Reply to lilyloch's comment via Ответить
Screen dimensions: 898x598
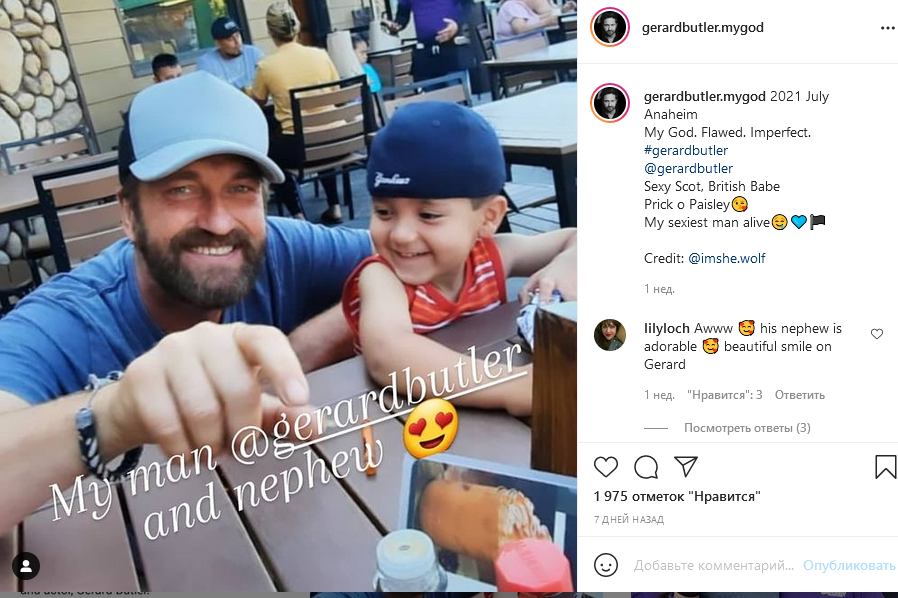(x=799, y=395)
